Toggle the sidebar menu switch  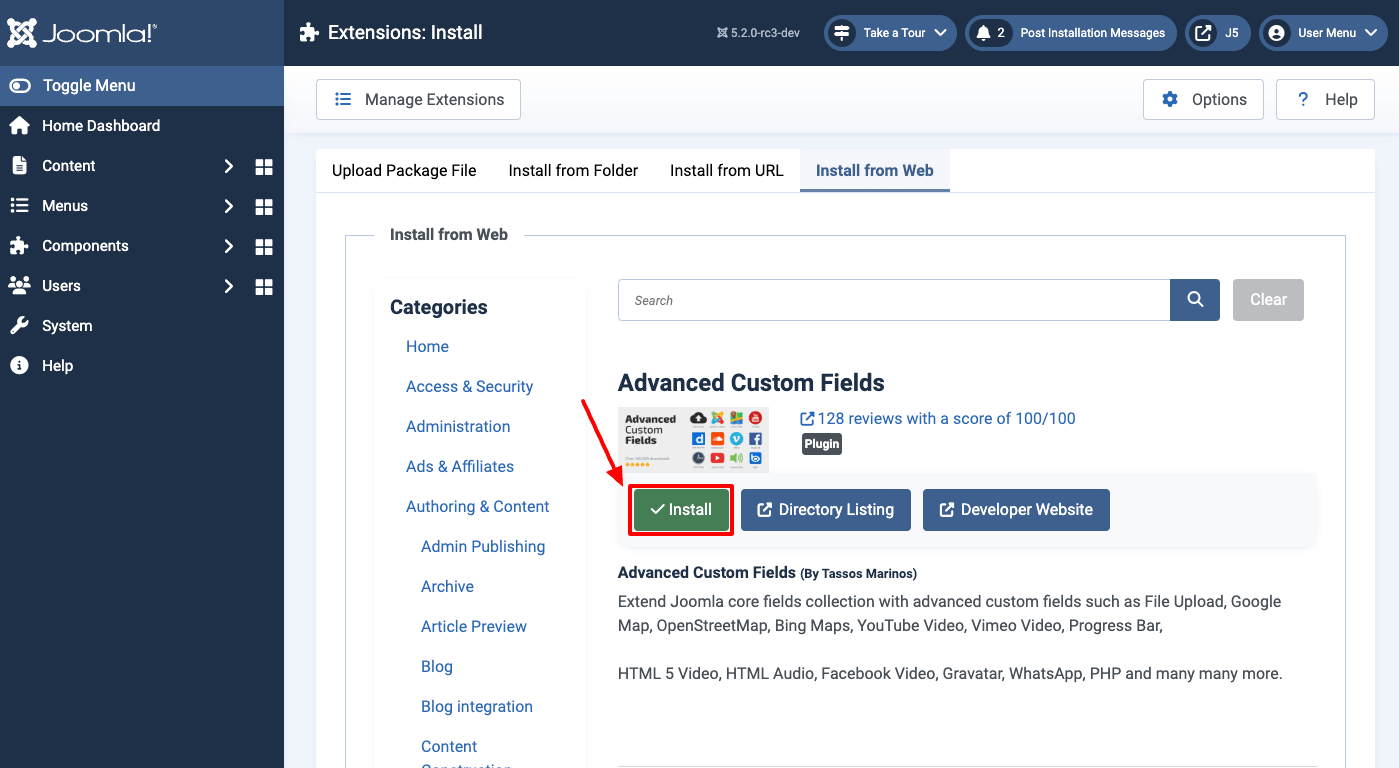click(20, 86)
